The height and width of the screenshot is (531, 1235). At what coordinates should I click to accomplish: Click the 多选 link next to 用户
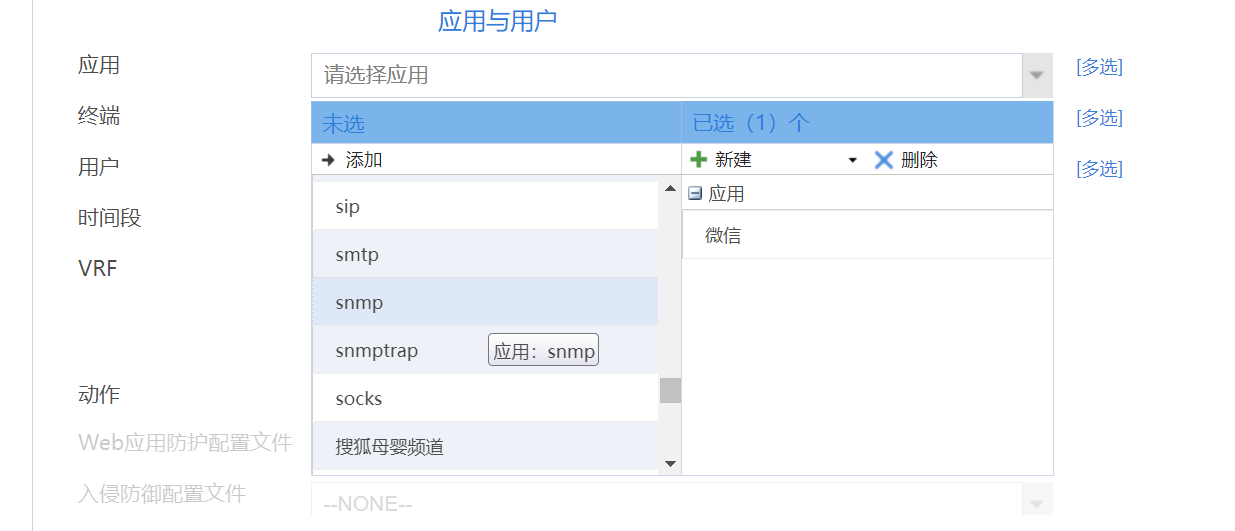1099,169
